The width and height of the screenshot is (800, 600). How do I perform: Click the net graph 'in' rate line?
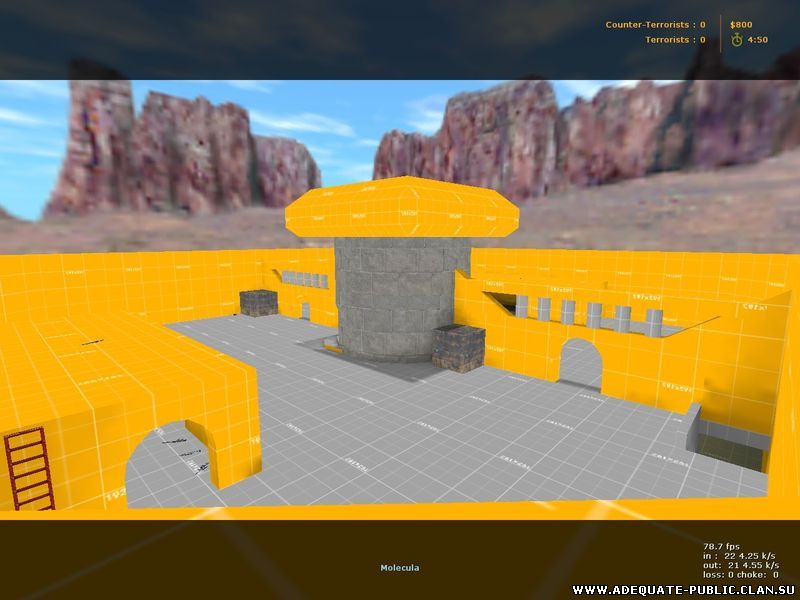coord(739,556)
